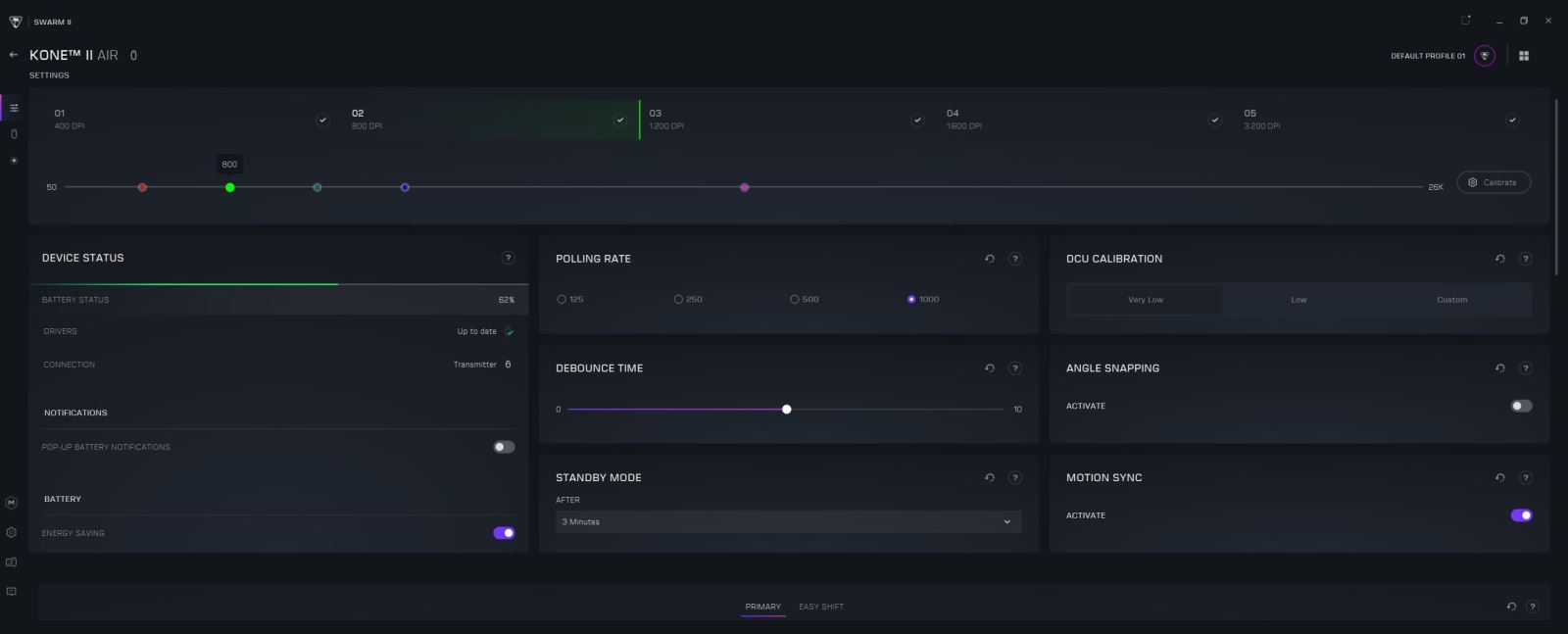Turn off Motion Sync activate switch
Screen dimensions: 1568x634
click(x=1522, y=515)
